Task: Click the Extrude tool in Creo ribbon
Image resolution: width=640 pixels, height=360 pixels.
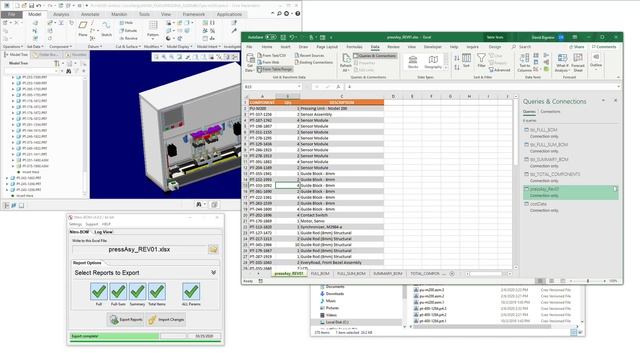Action: [x=128, y=31]
